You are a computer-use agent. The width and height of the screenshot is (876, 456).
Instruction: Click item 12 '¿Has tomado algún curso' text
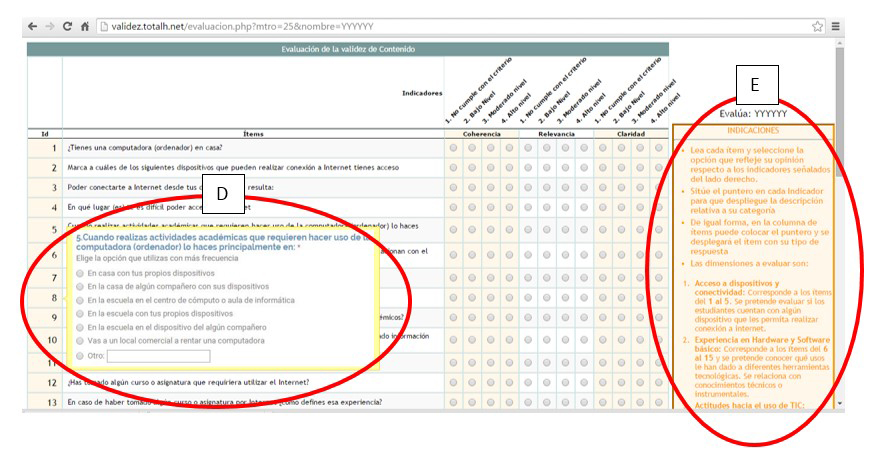188,383
